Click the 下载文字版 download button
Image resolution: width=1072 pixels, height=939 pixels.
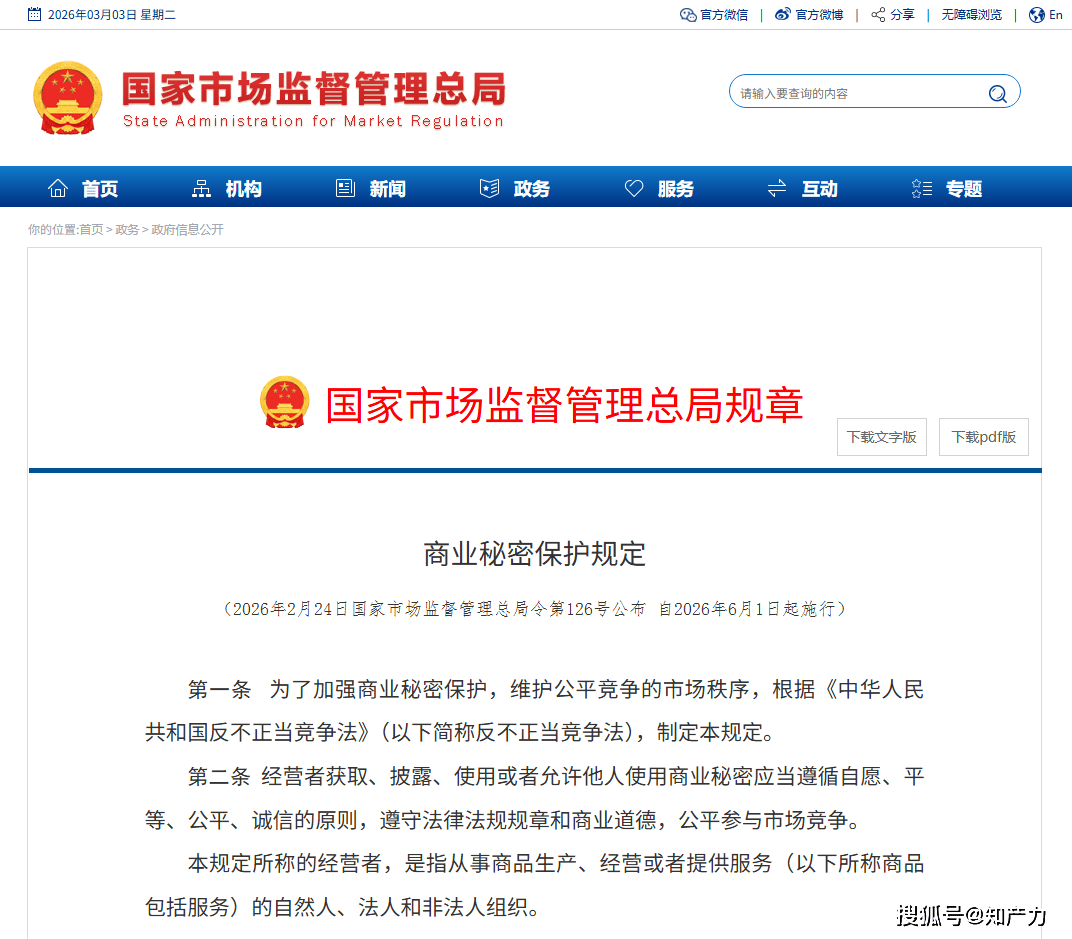[x=881, y=436]
